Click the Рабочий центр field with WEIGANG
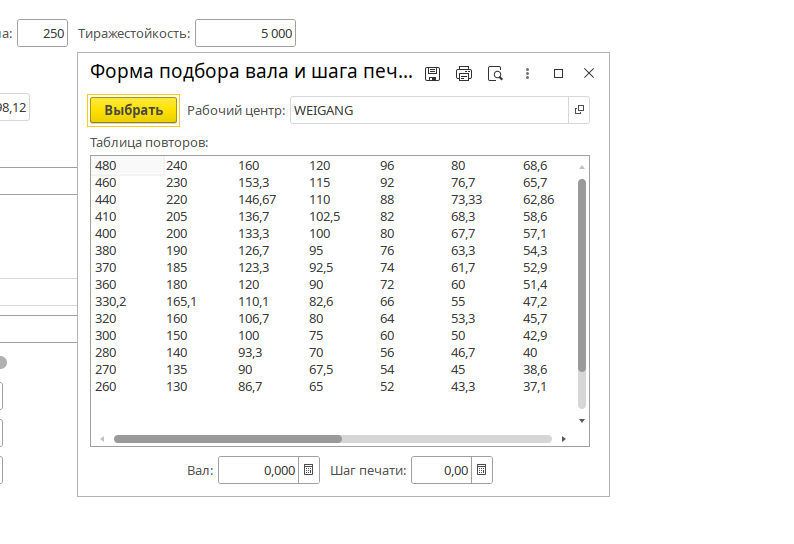Screen dimensions: 794x544 click(429, 110)
